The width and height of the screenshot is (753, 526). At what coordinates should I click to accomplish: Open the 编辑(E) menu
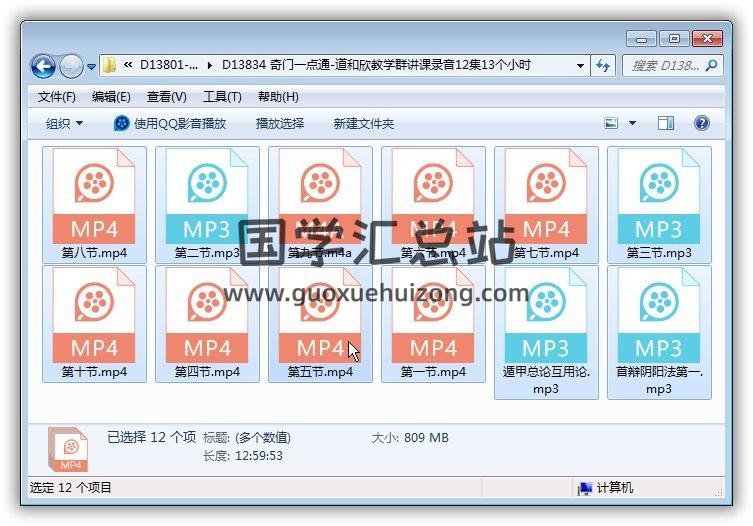(x=111, y=97)
